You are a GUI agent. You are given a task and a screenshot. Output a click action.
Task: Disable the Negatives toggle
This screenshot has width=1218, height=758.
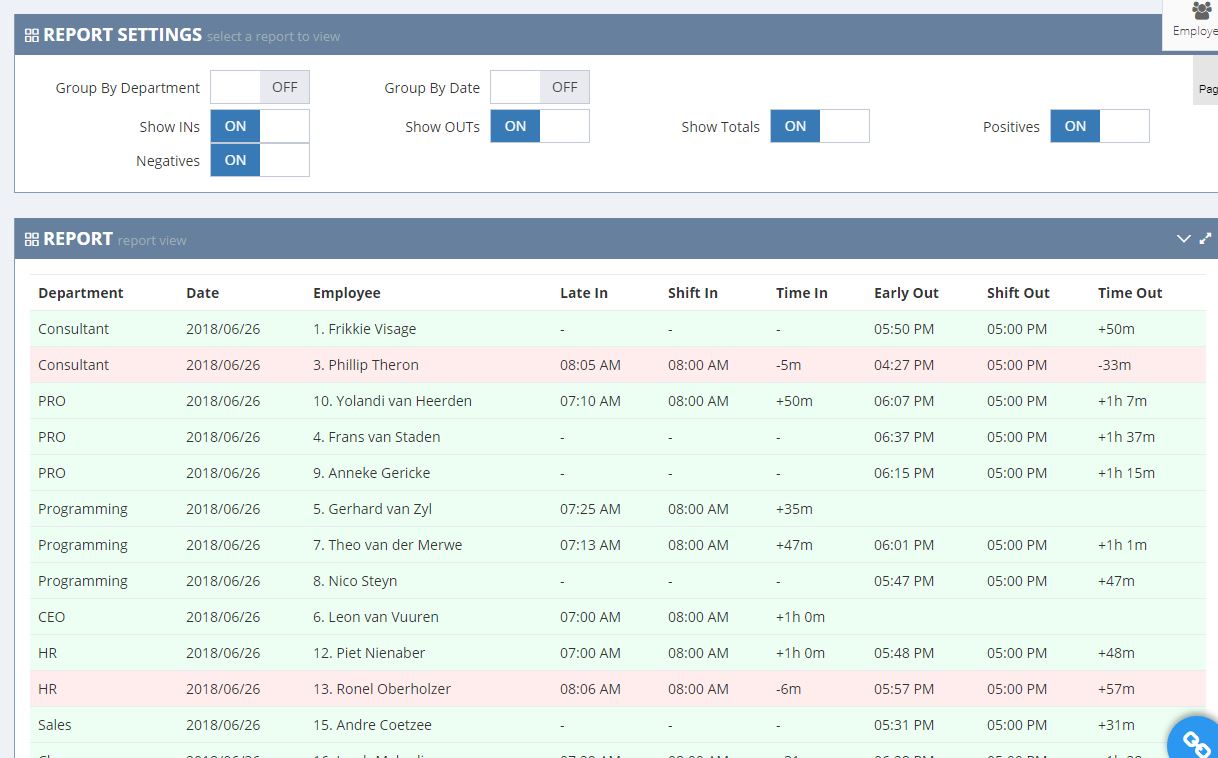tap(260, 161)
